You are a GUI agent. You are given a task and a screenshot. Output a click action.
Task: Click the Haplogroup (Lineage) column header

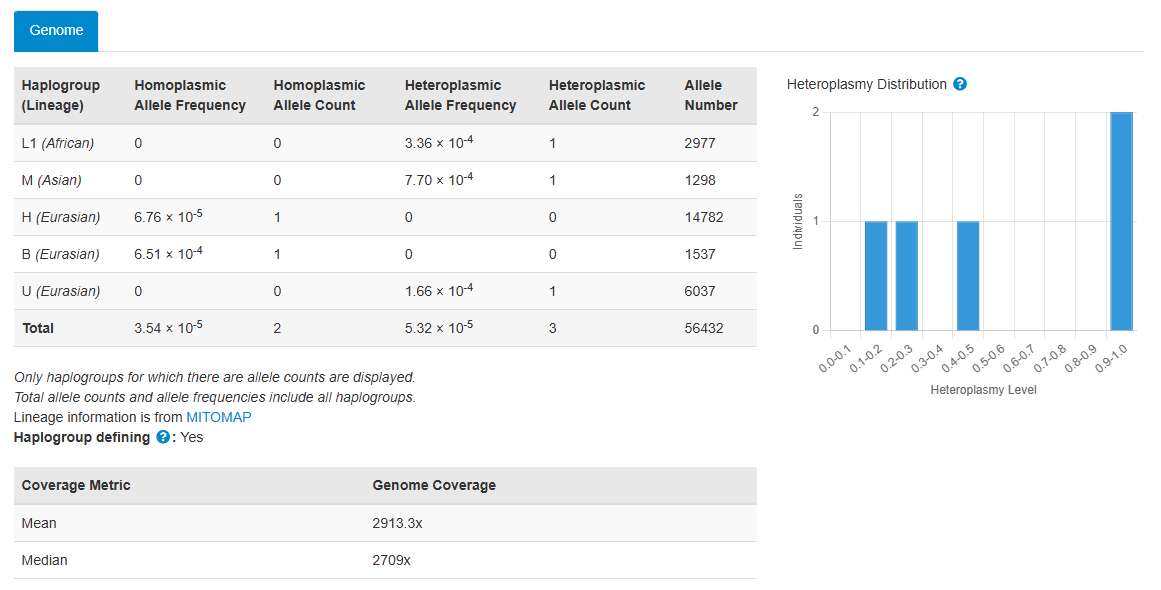click(54, 95)
